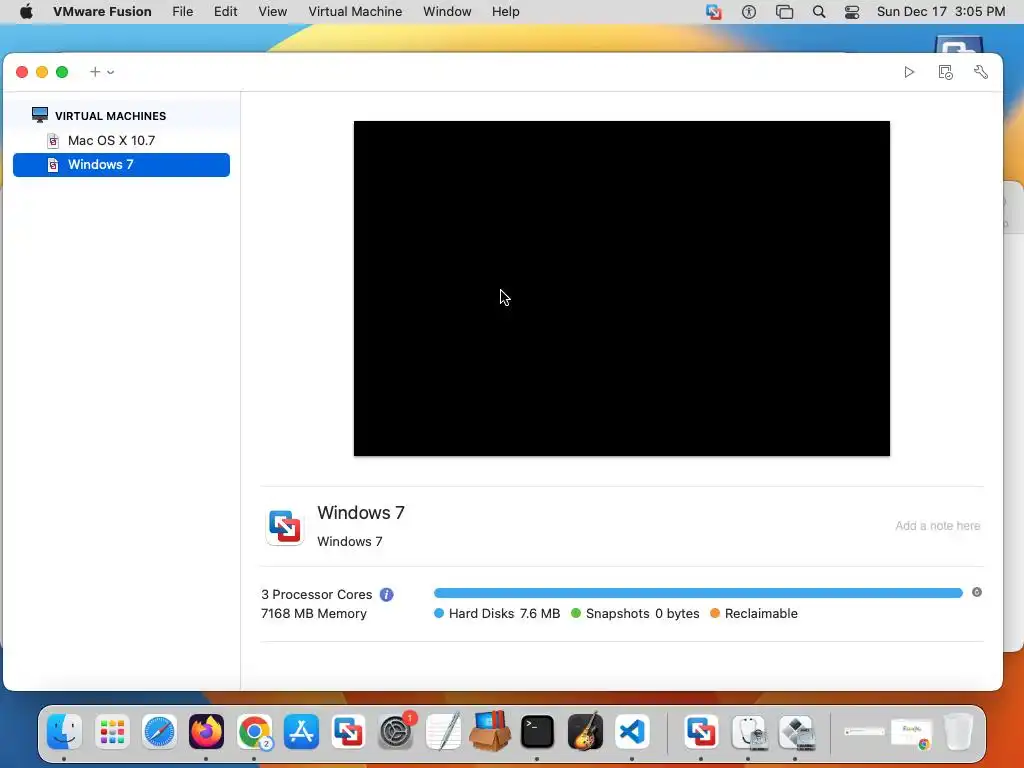Open the Virtual Machine menu
This screenshot has width=1024, height=768.
coord(355,12)
